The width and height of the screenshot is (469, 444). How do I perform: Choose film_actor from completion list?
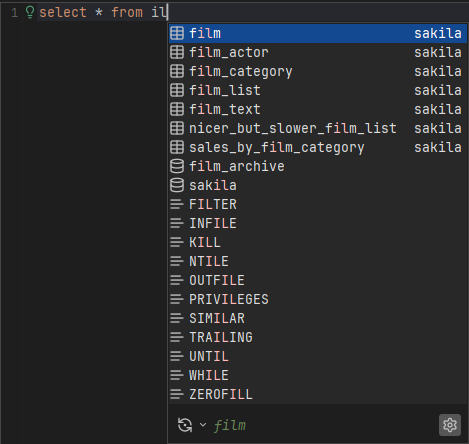[318, 52]
